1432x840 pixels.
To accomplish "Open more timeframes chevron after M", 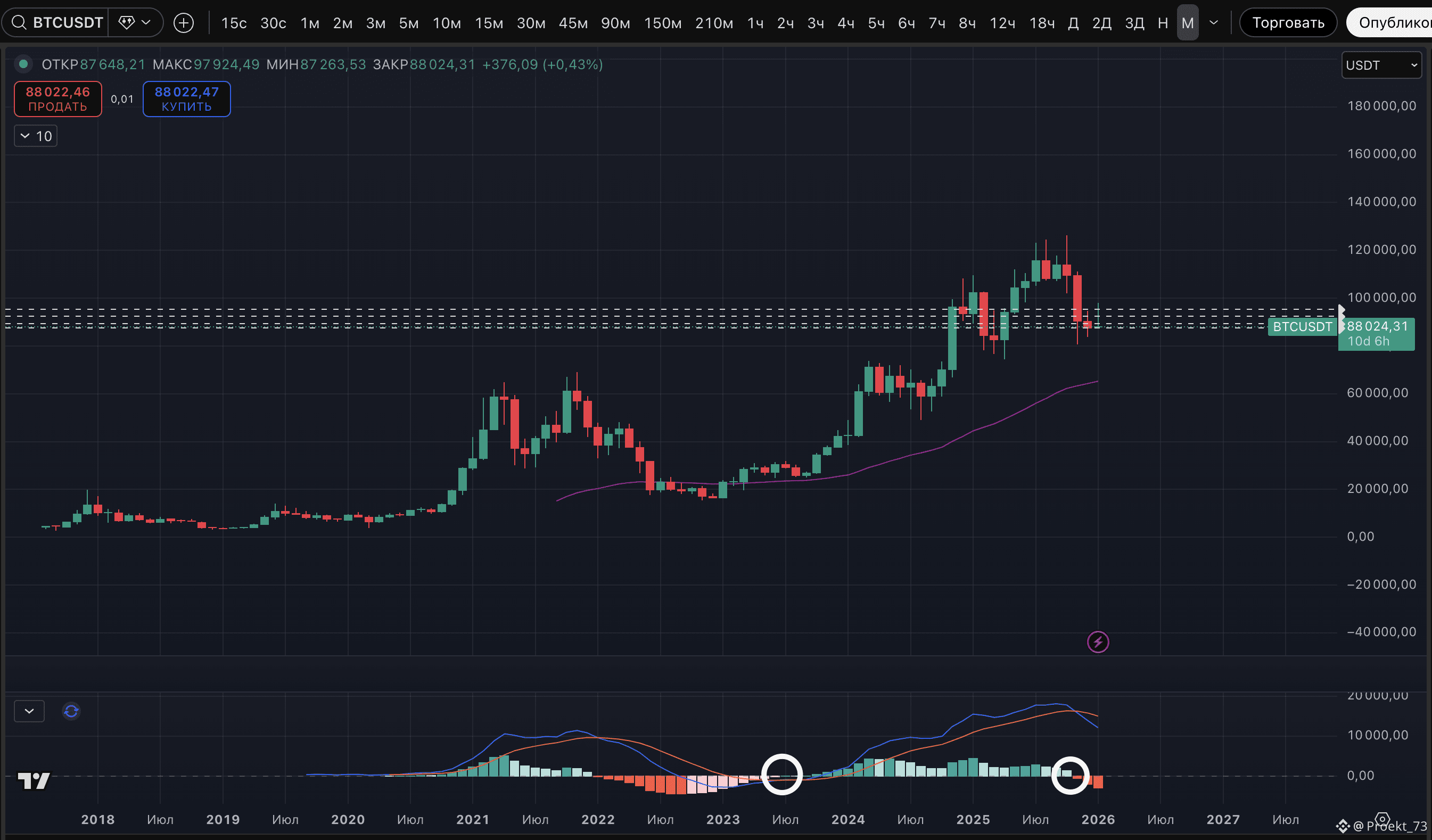I will coord(1214,23).
